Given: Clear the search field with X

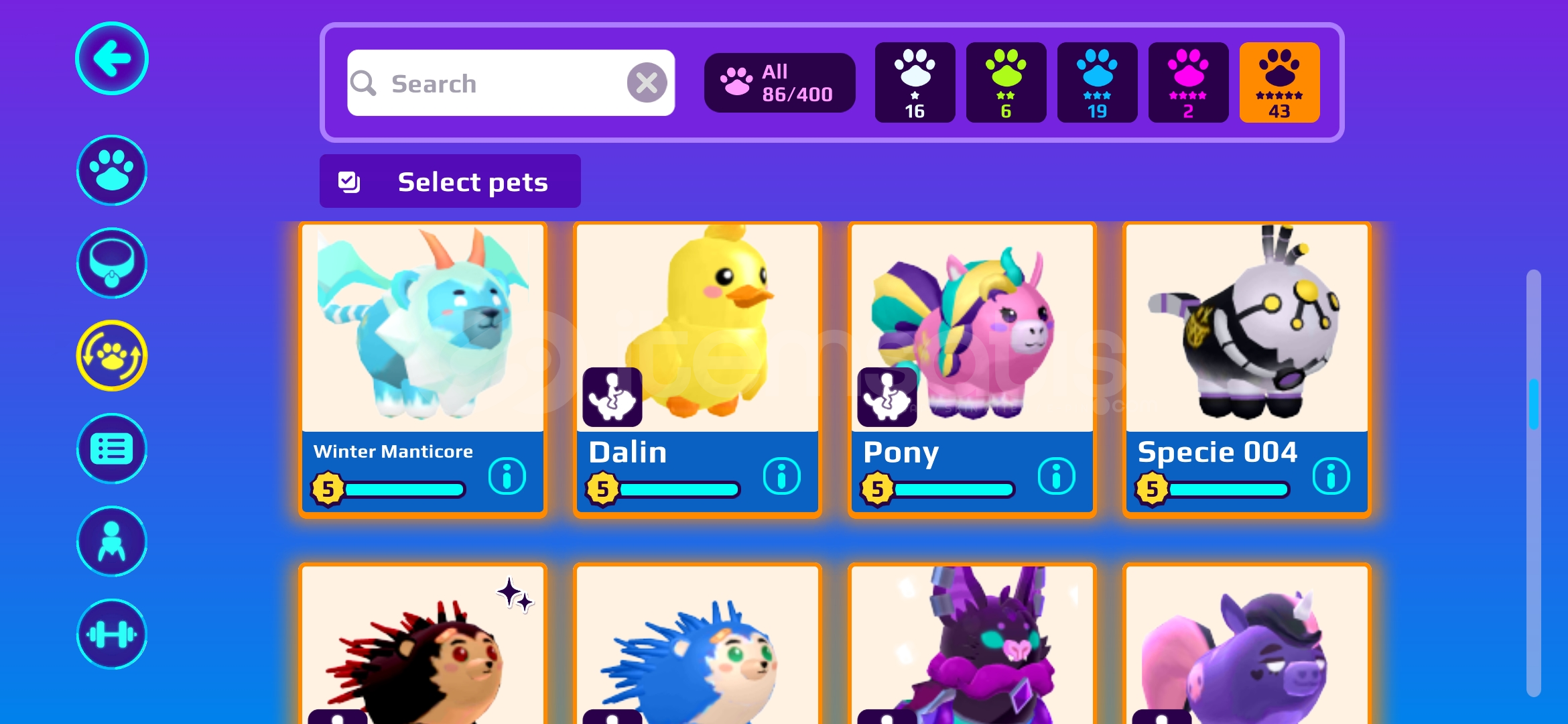Looking at the screenshot, I should pyautogui.click(x=647, y=83).
